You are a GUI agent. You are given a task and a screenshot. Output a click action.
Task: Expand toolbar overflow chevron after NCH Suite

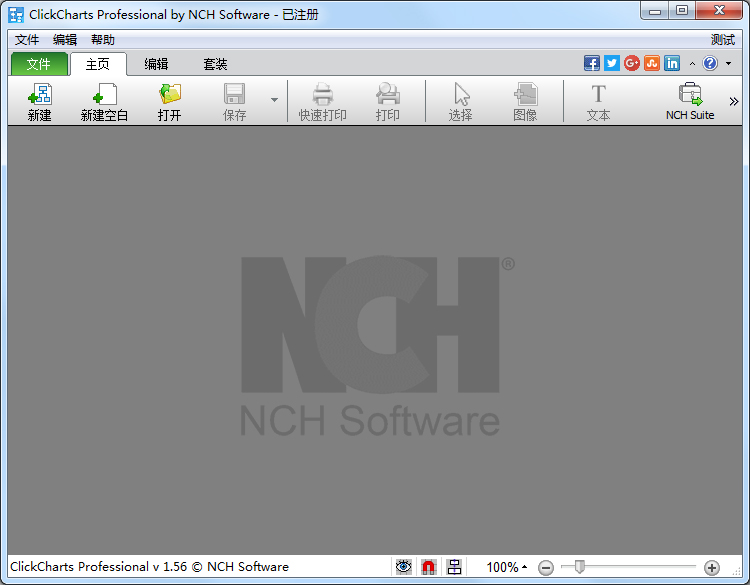tap(734, 101)
